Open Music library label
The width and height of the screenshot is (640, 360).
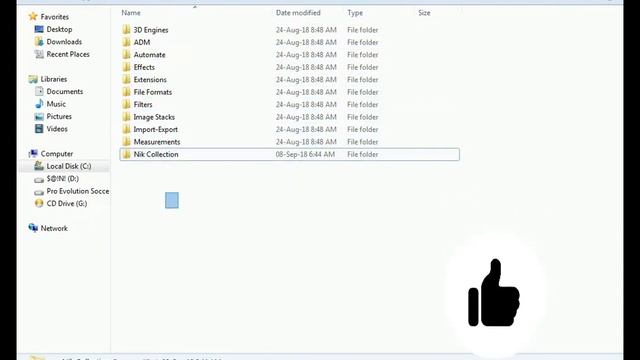(x=56, y=104)
